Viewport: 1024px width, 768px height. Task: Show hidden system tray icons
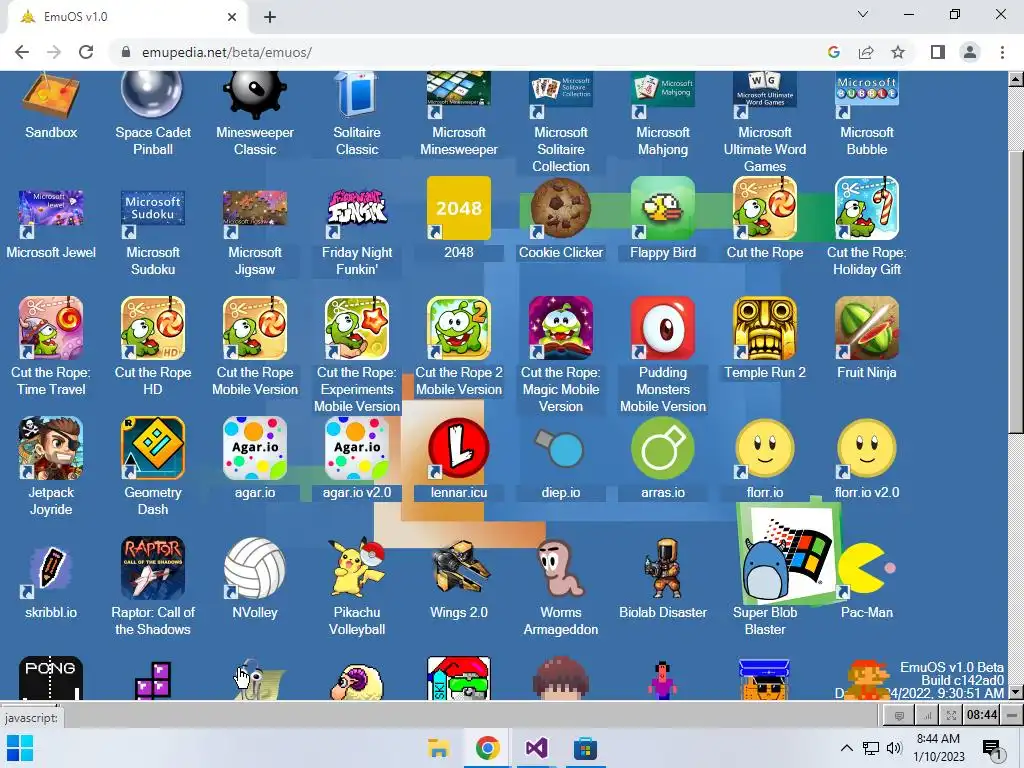tap(846, 748)
